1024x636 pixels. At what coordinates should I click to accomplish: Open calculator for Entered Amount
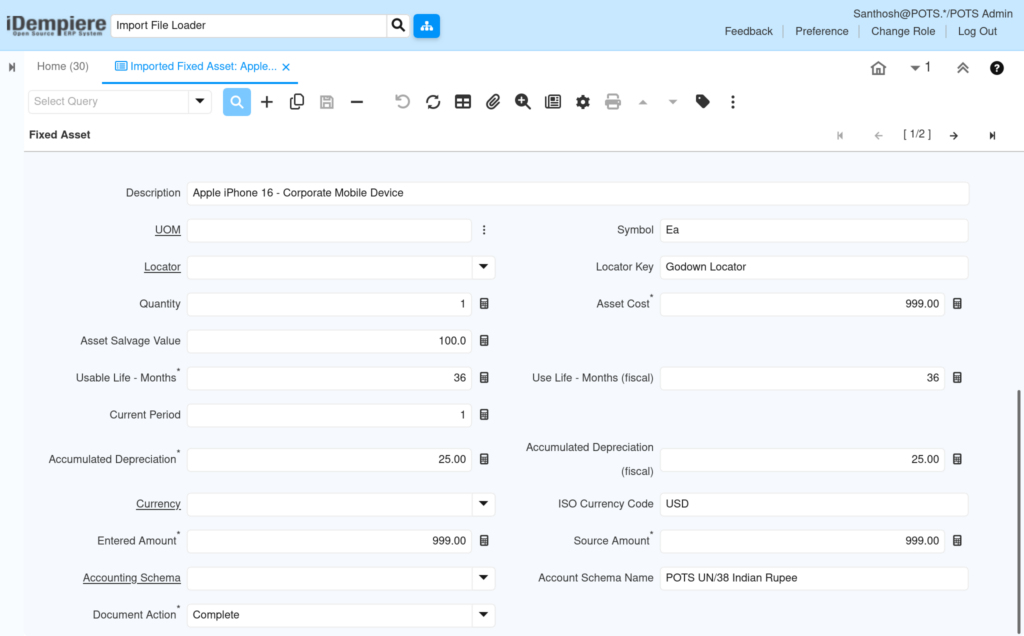coord(484,541)
